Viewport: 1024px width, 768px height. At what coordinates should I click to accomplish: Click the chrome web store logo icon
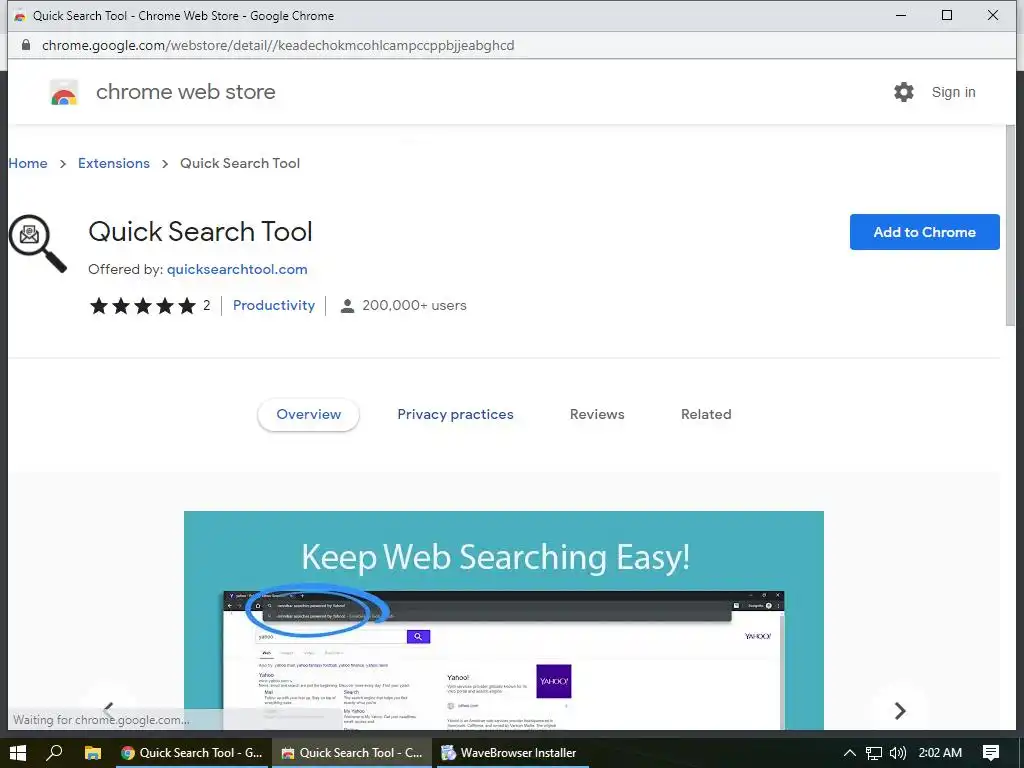pyautogui.click(x=64, y=92)
